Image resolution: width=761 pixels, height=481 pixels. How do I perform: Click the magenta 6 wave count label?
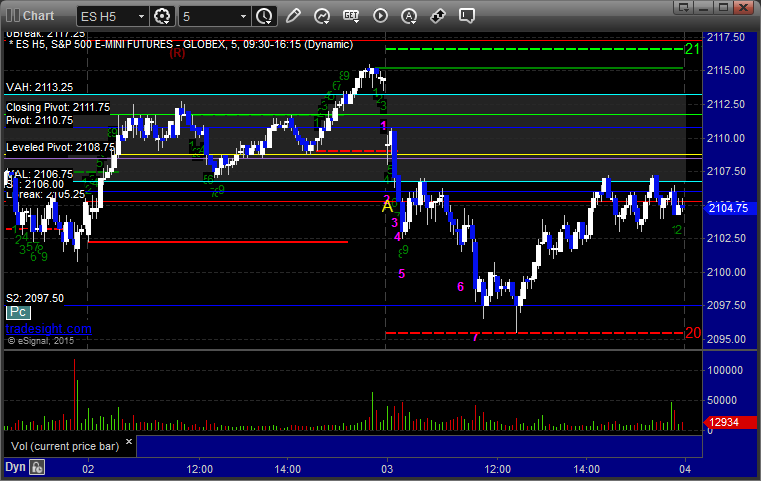point(461,287)
